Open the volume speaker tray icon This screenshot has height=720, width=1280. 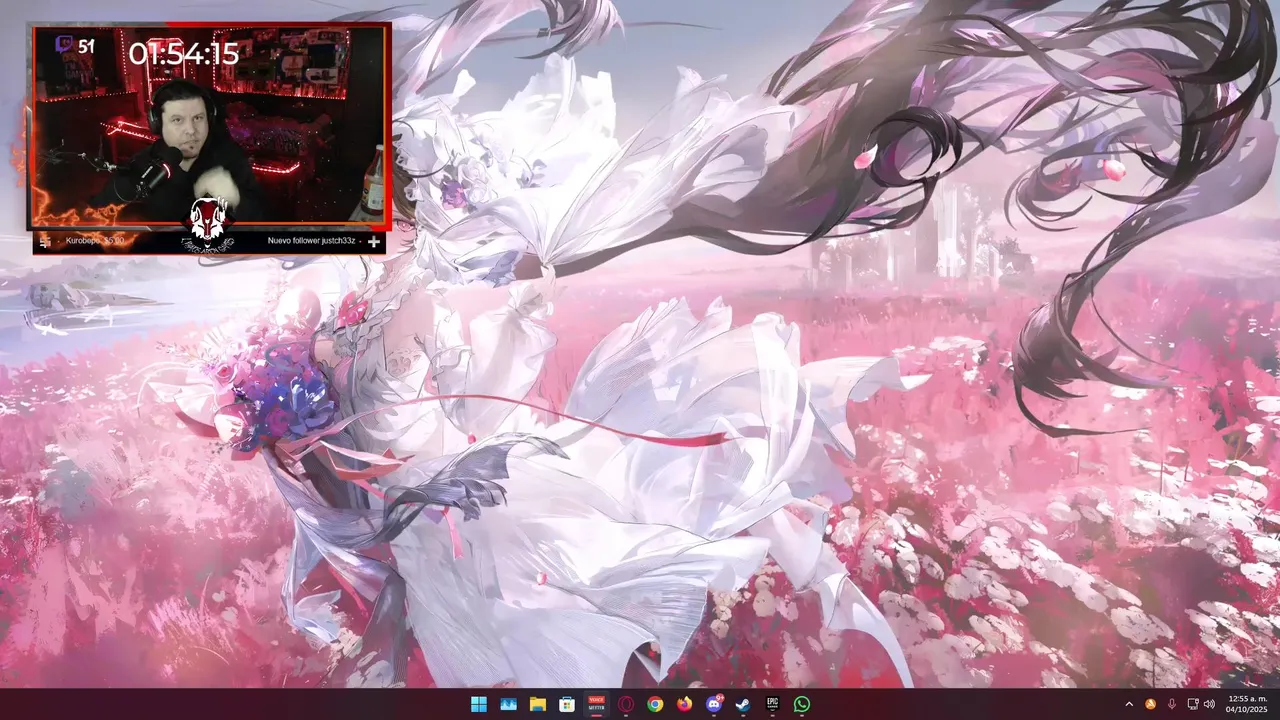tap(1209, 704)
